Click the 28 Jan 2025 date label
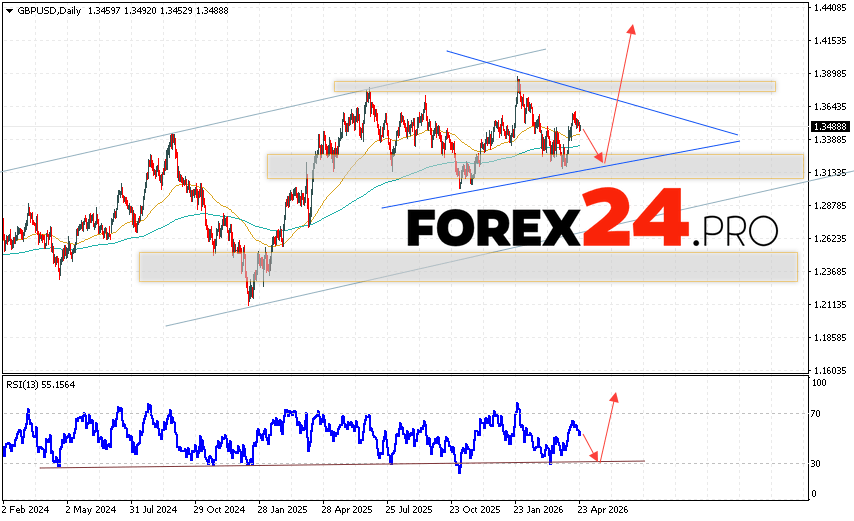Image resolution: width=854 pixels, height=521 pixels. tap(281, 509)
